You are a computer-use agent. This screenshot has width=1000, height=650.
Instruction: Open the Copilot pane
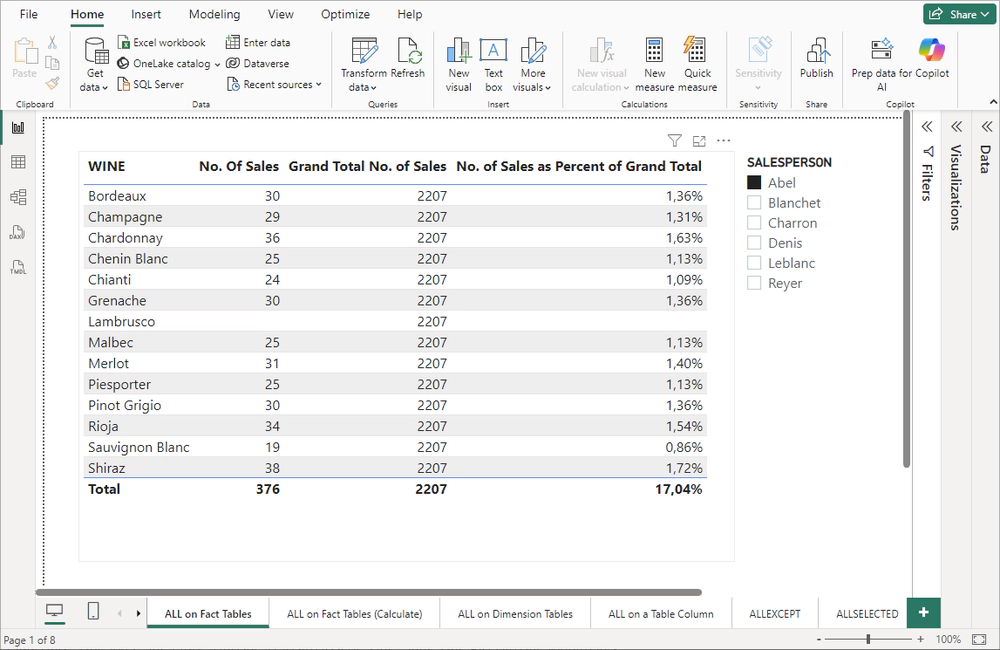click(932, 59)
